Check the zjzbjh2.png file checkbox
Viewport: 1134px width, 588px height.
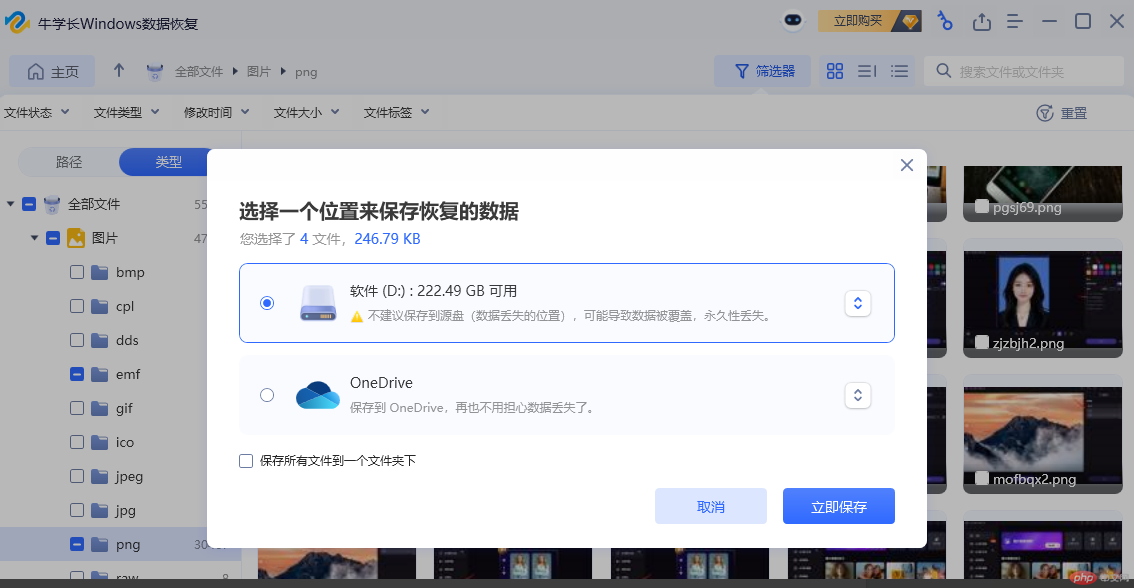point(981,342)
